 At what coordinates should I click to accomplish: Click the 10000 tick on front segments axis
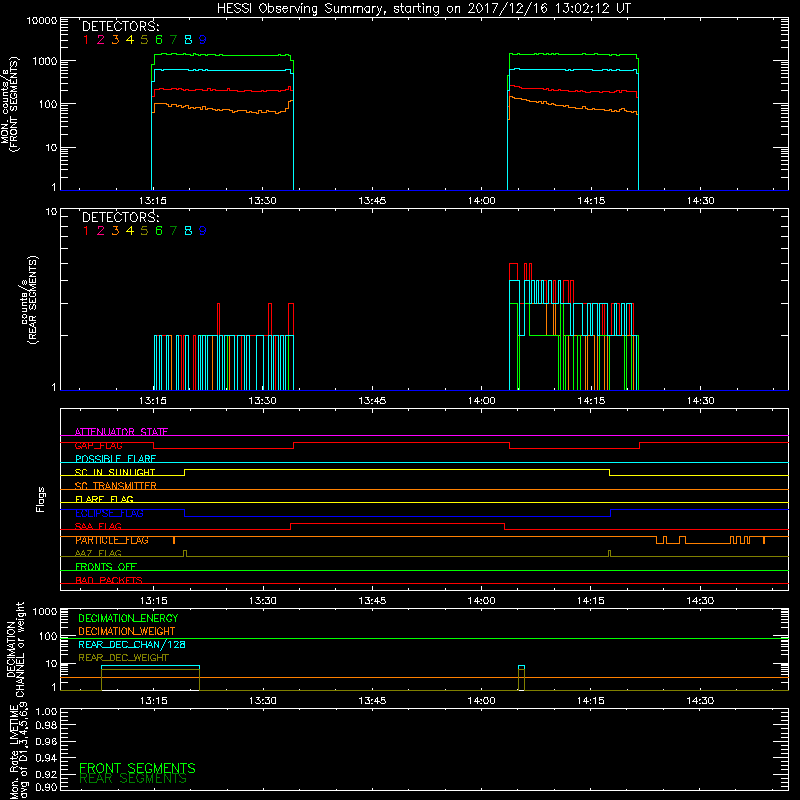coord(42,21)
